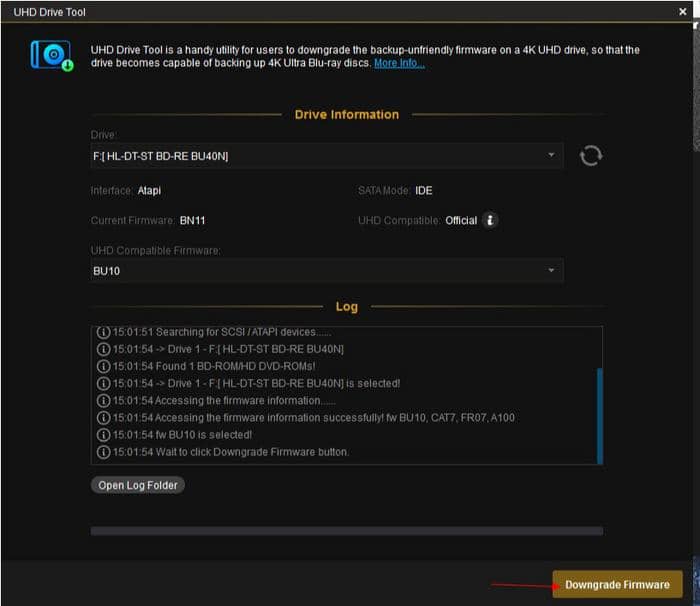
Task: Click the info icon beside 'Wait to click' line
Action: coord(103,452)
